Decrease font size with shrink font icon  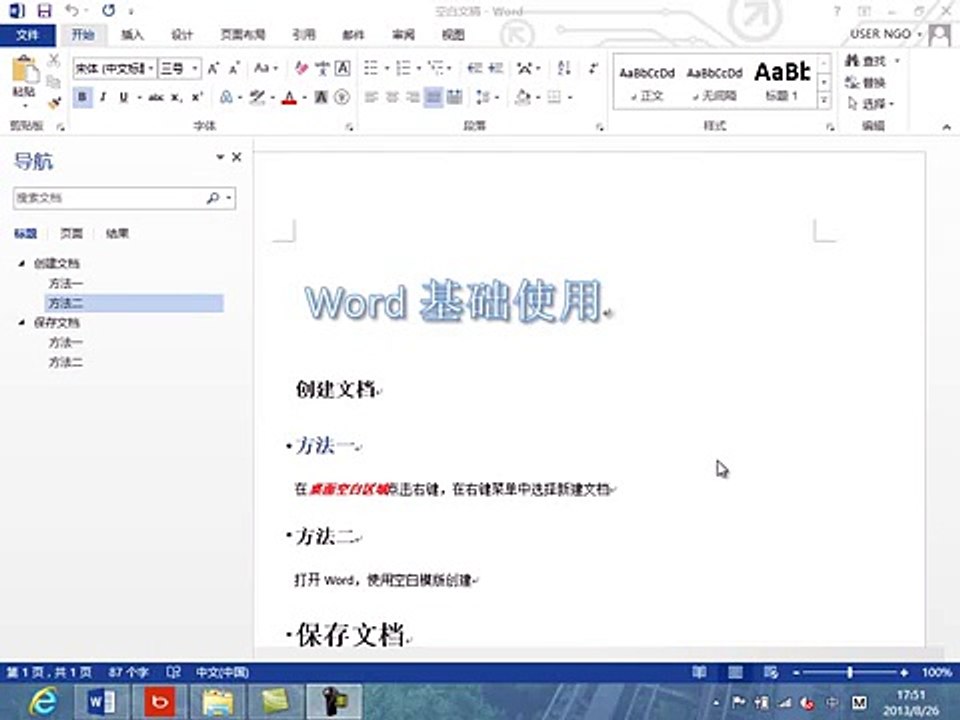234,68
